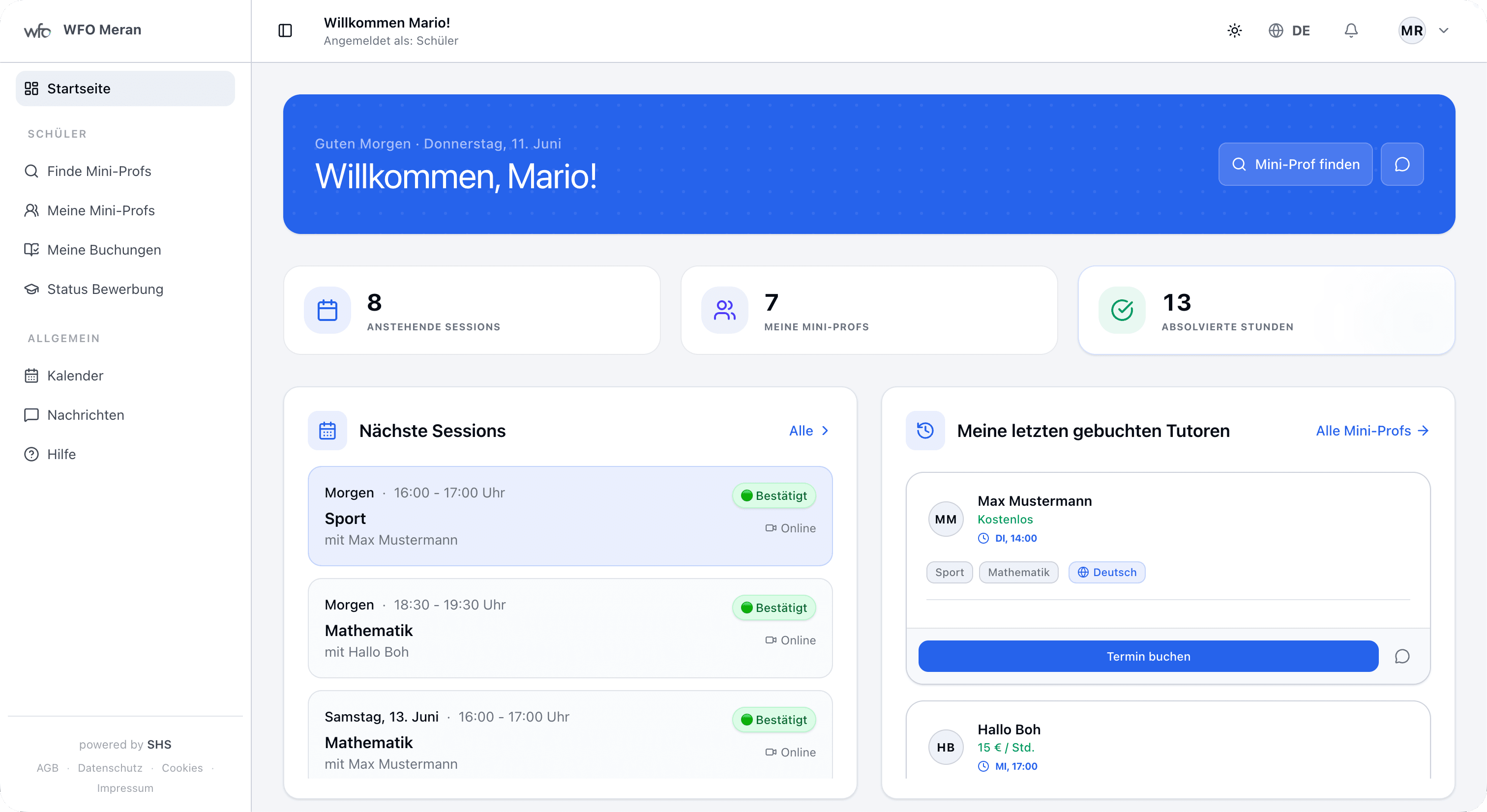
Task: Open Hilfe in sidebar
Action: pyautogui.click(x=125, y=454)
